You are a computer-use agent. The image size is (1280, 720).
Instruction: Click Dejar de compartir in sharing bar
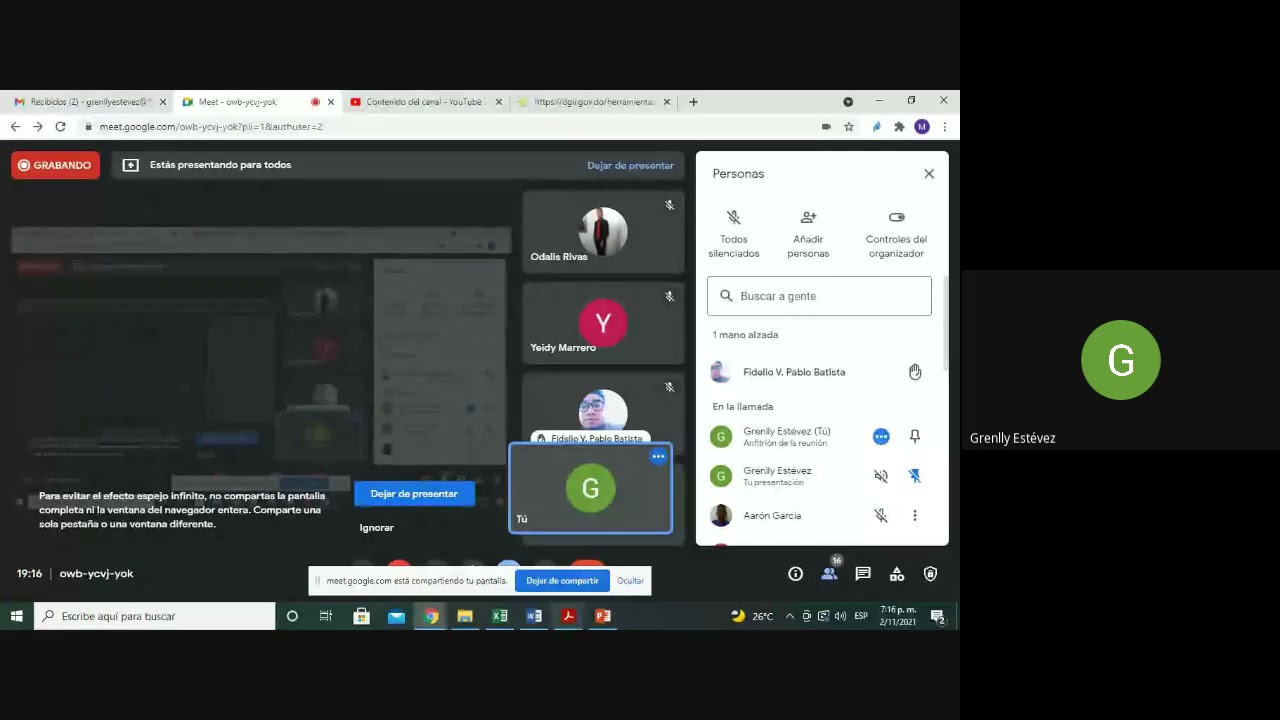pos(562,581)
